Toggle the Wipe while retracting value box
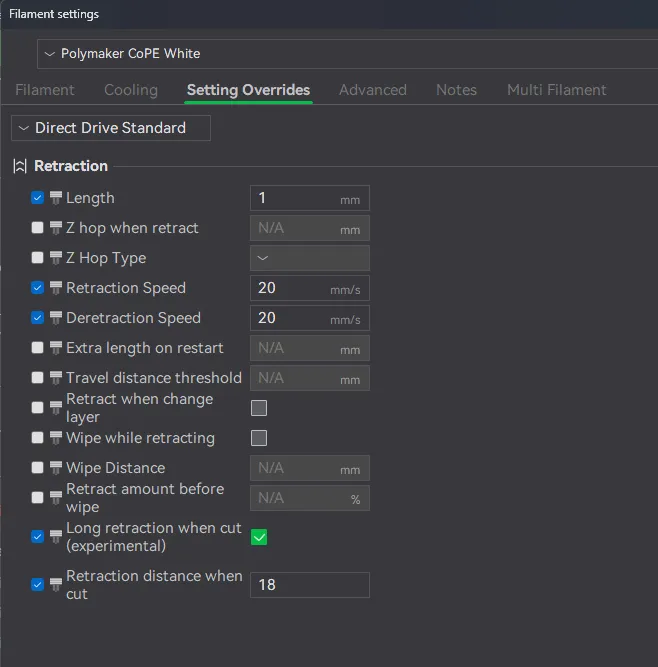Screen dimensions: 658x667 [259, 438]
